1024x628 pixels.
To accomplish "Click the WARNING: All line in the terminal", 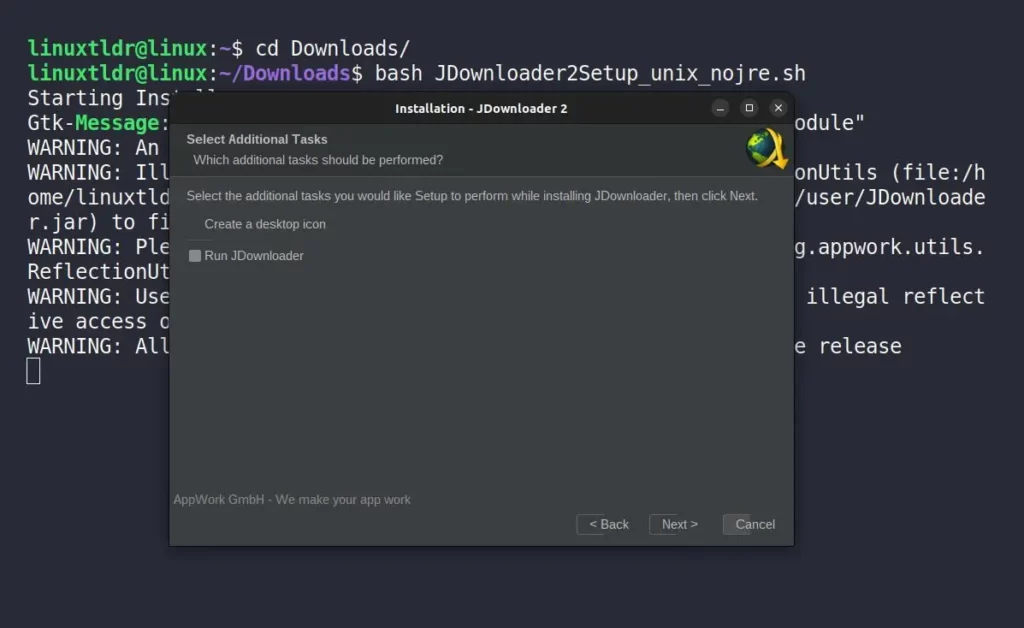I will (x=98, y=346).
